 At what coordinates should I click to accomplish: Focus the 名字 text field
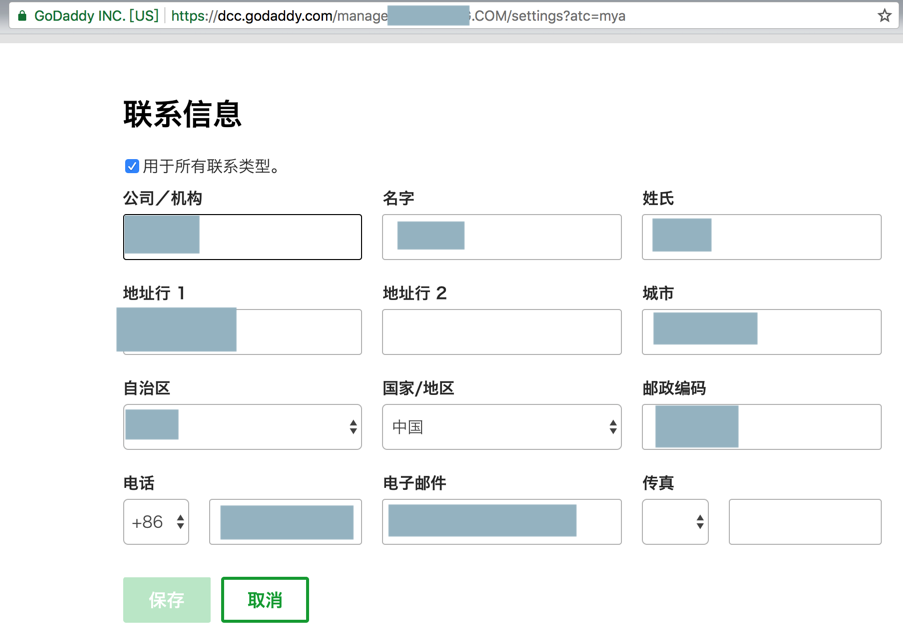540,237
